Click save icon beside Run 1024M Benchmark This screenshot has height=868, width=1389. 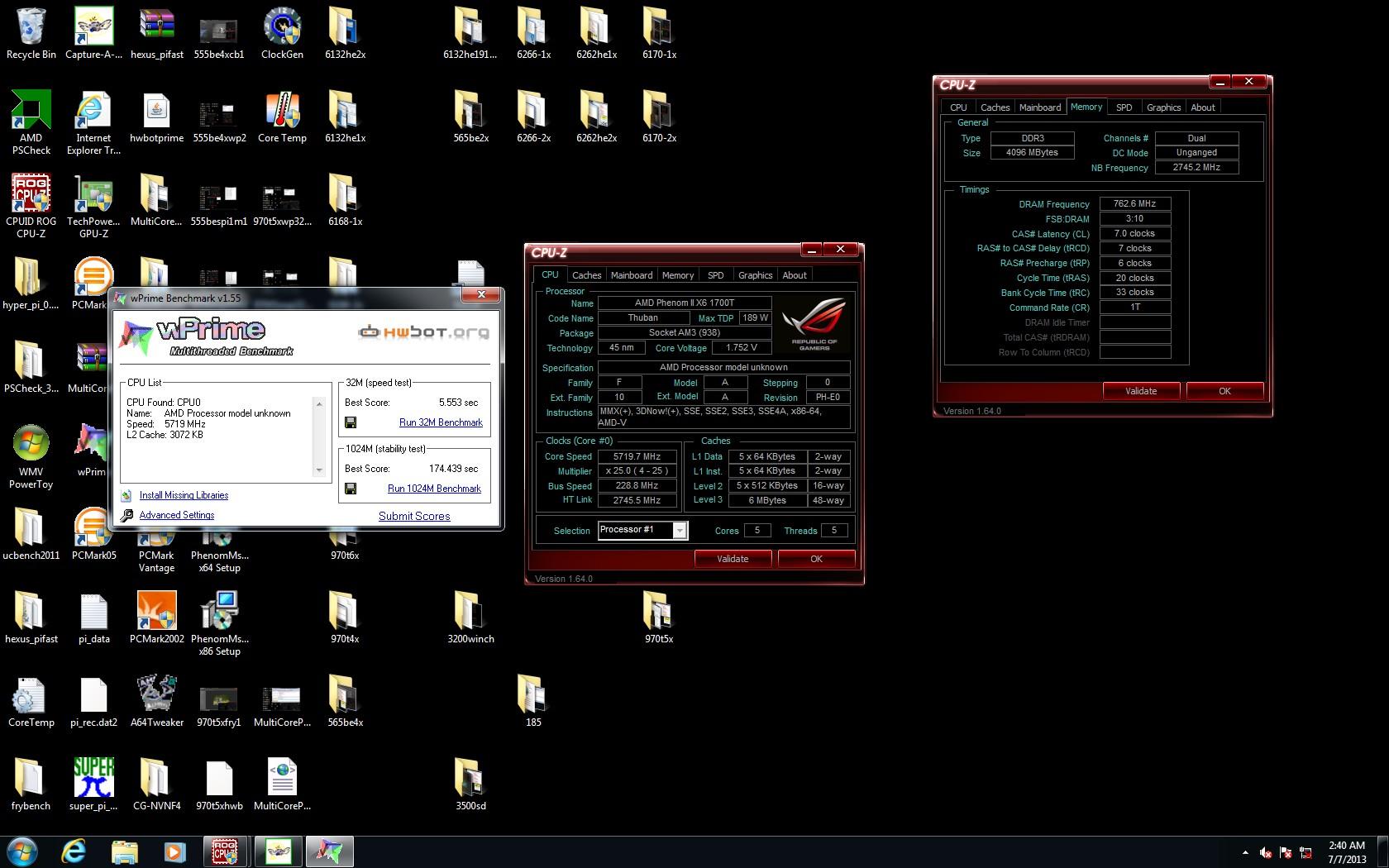click(351, 489)
